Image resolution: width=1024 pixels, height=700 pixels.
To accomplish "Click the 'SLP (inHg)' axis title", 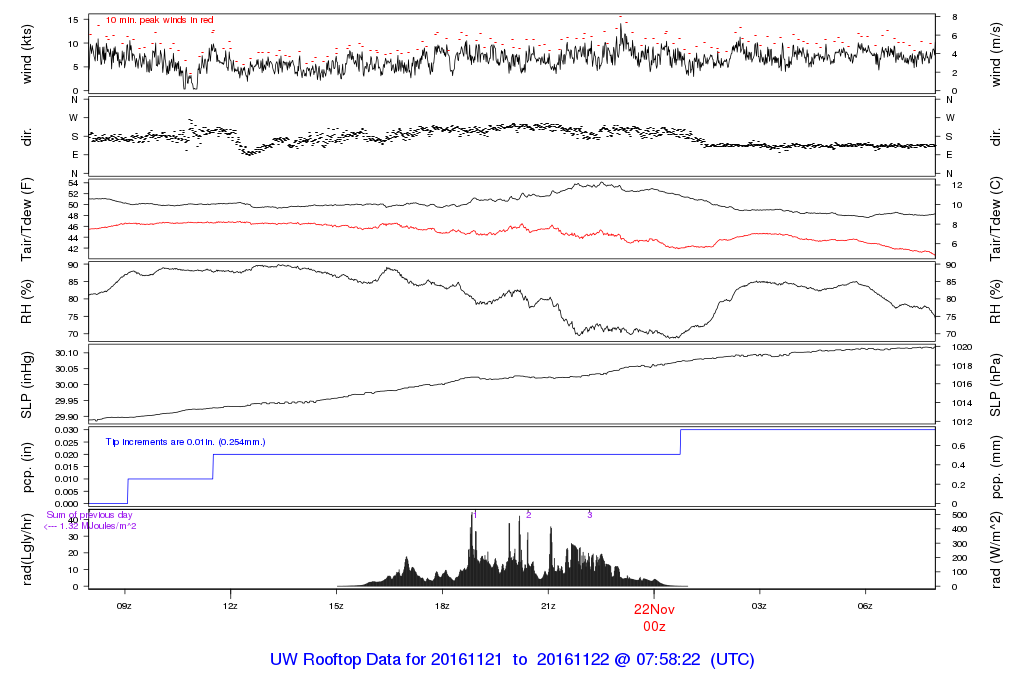I will click(26, 385).
